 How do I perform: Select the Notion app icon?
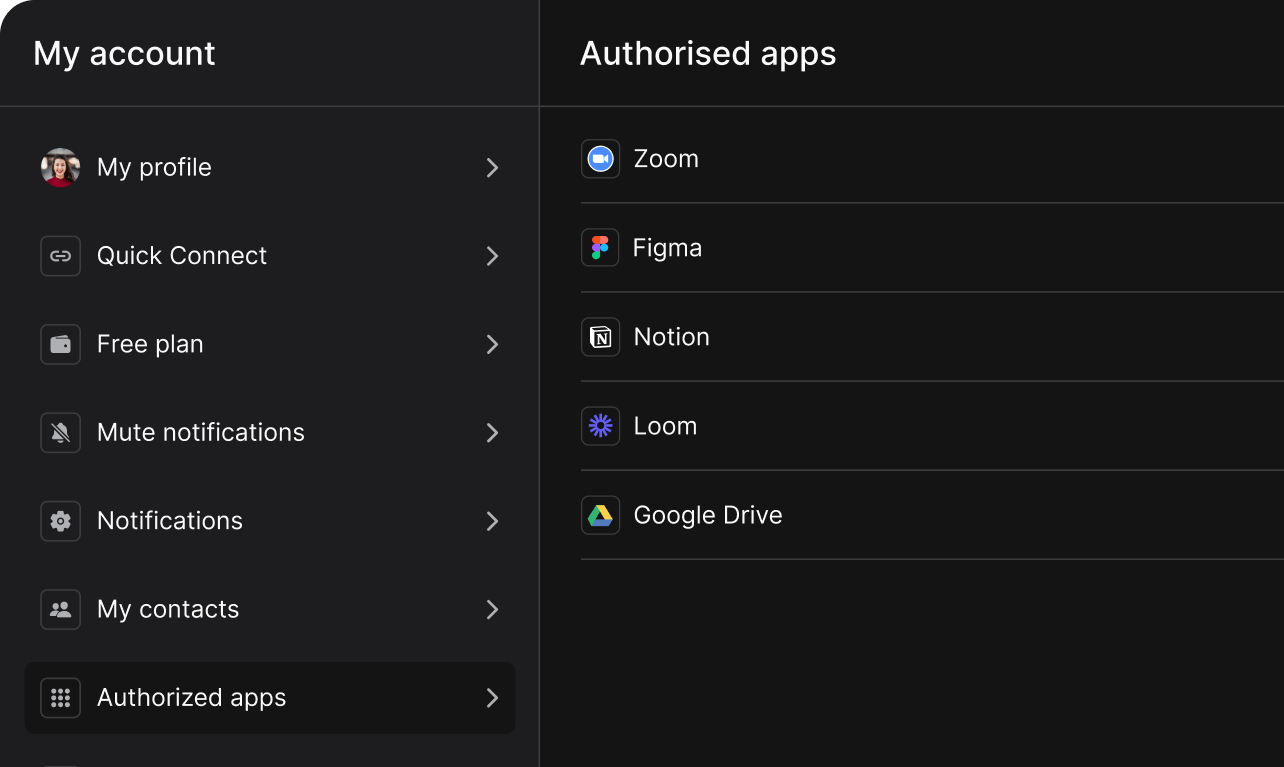tap(600, 337)
